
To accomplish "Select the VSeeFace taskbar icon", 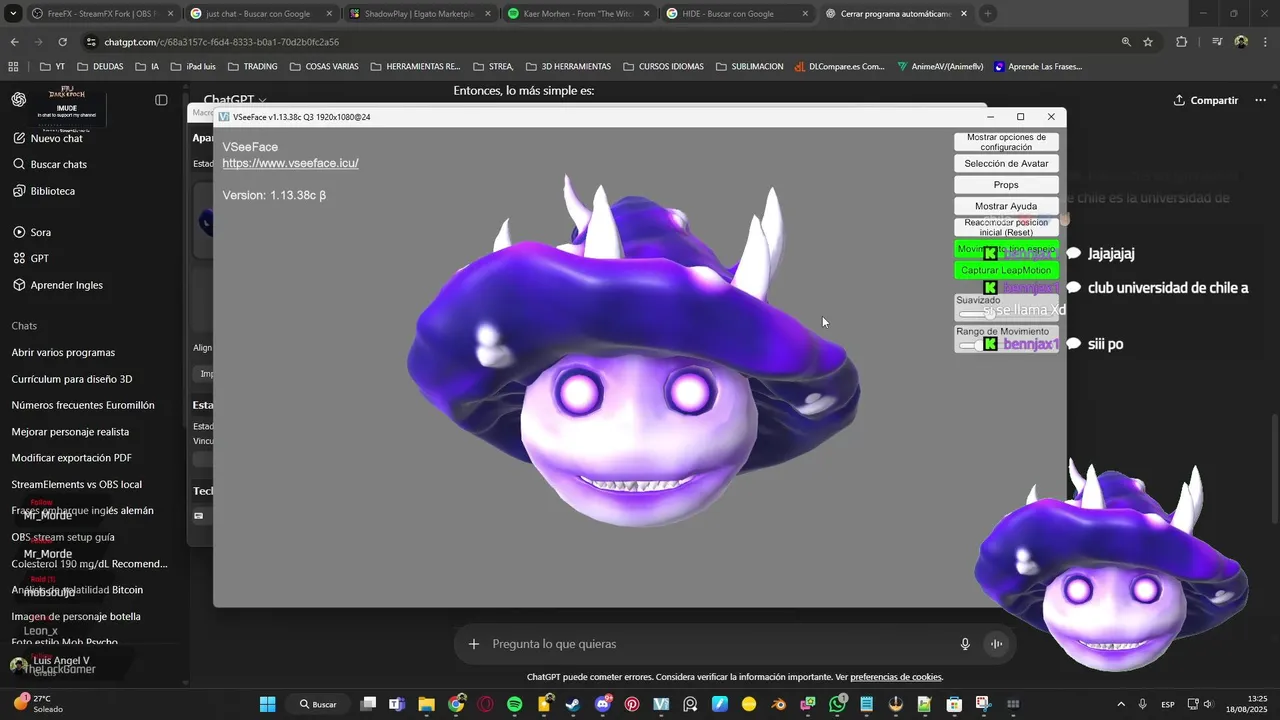I will [x=661, y=704].
